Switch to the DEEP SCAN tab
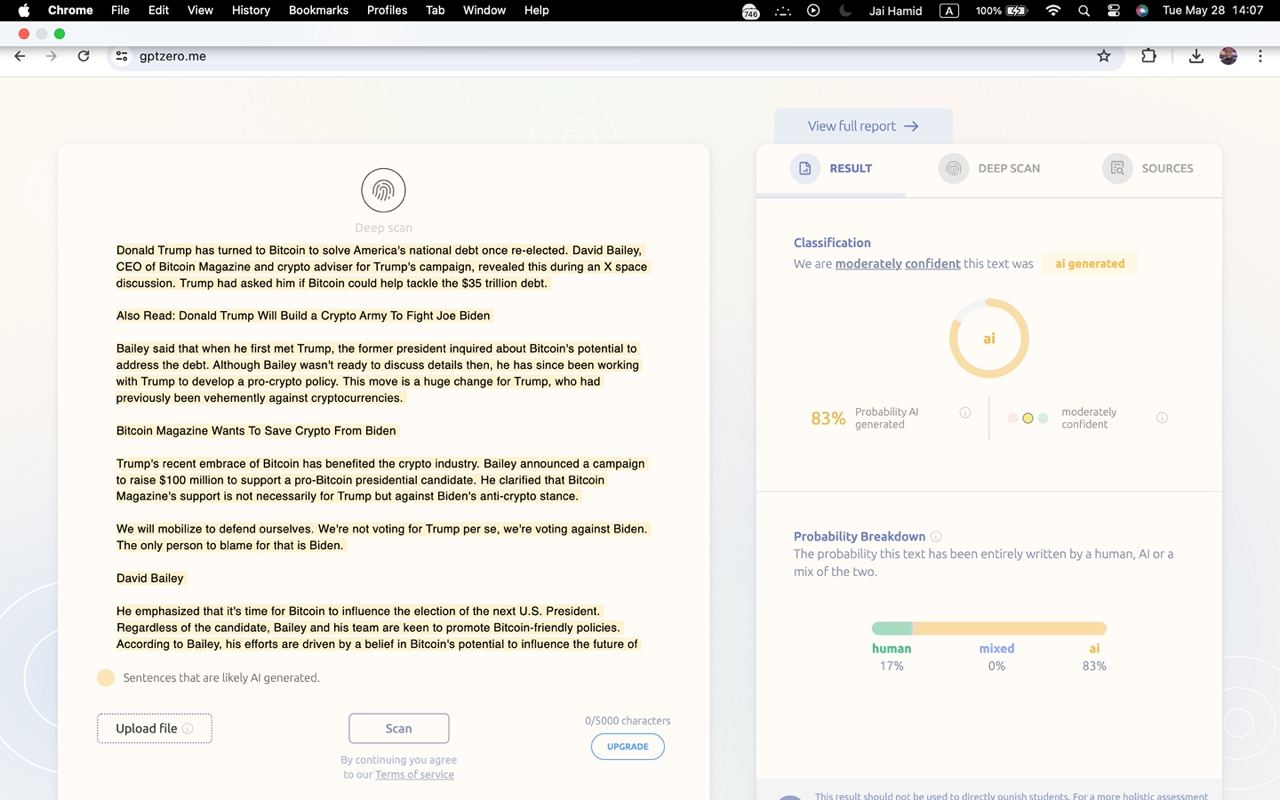Image resolution: width=1280 pixels, height=800 pixels. tap(989, 168)
